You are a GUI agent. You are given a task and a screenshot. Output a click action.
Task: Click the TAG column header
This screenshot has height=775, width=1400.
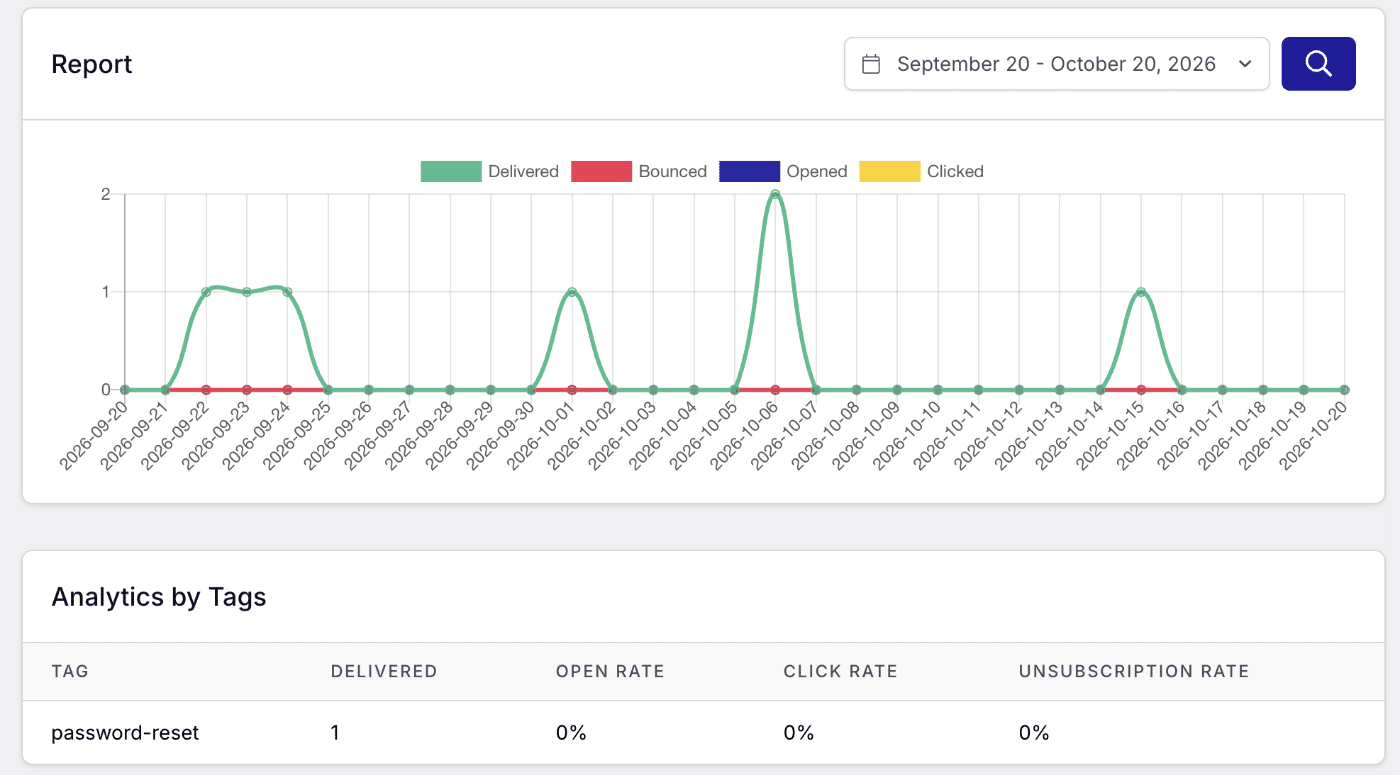(70, 671)
